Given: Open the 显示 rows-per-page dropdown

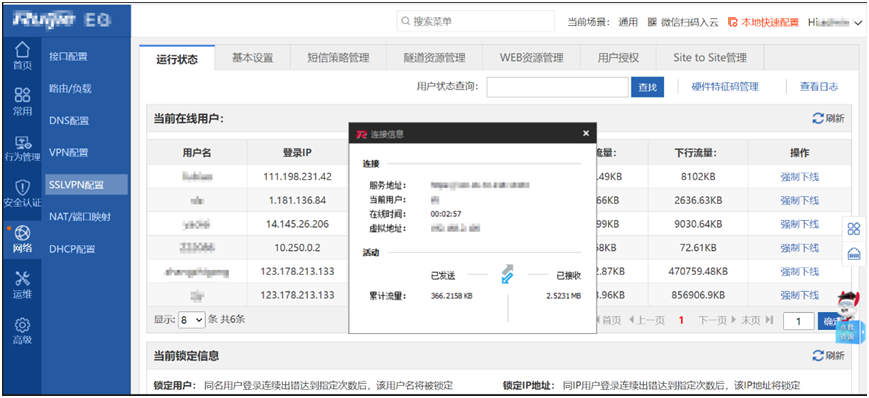Looking at the screenshot, I should [192, 320].
